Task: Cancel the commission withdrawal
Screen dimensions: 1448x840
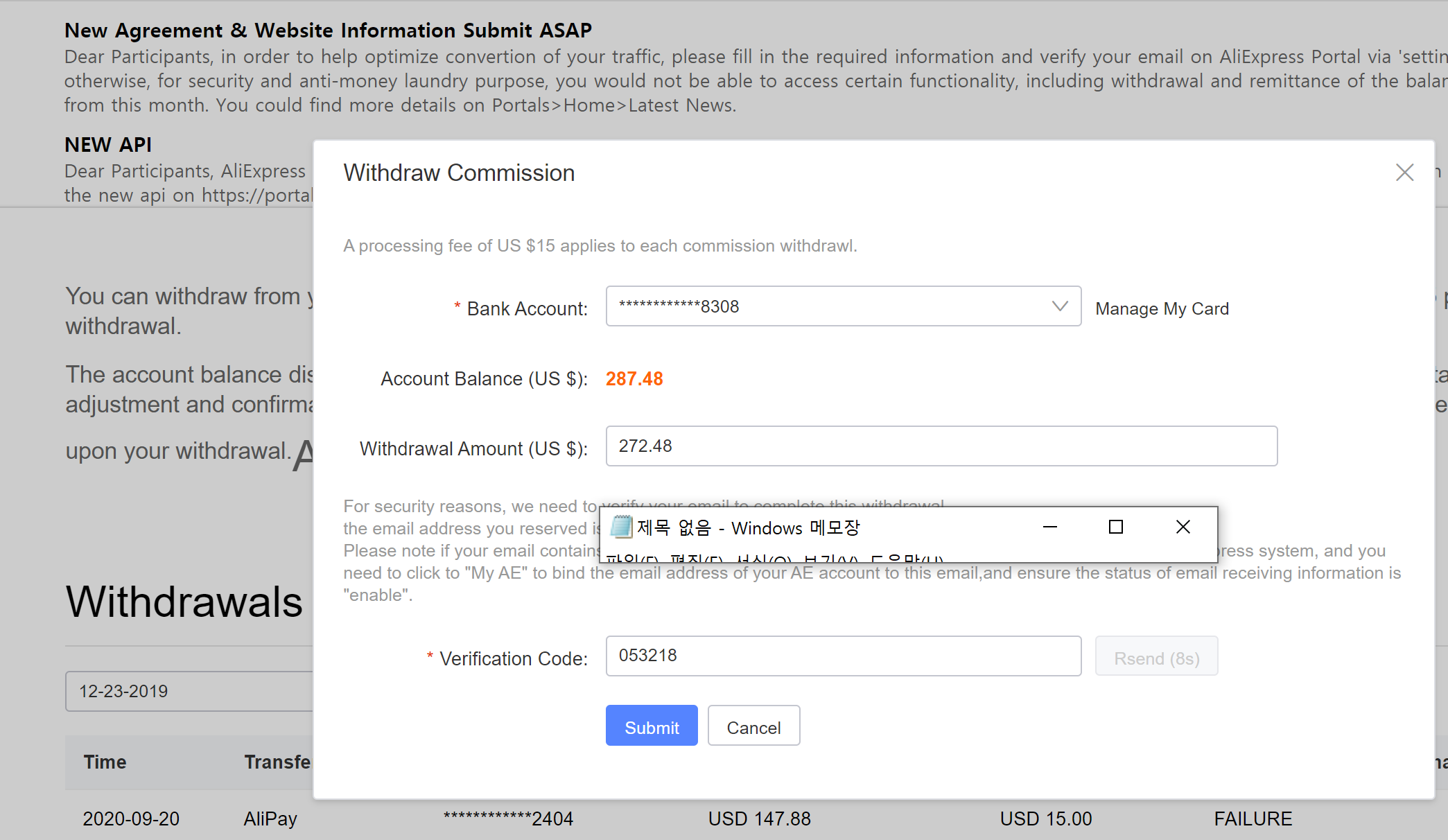Action: pyautogui.click(x=753, y=726)
